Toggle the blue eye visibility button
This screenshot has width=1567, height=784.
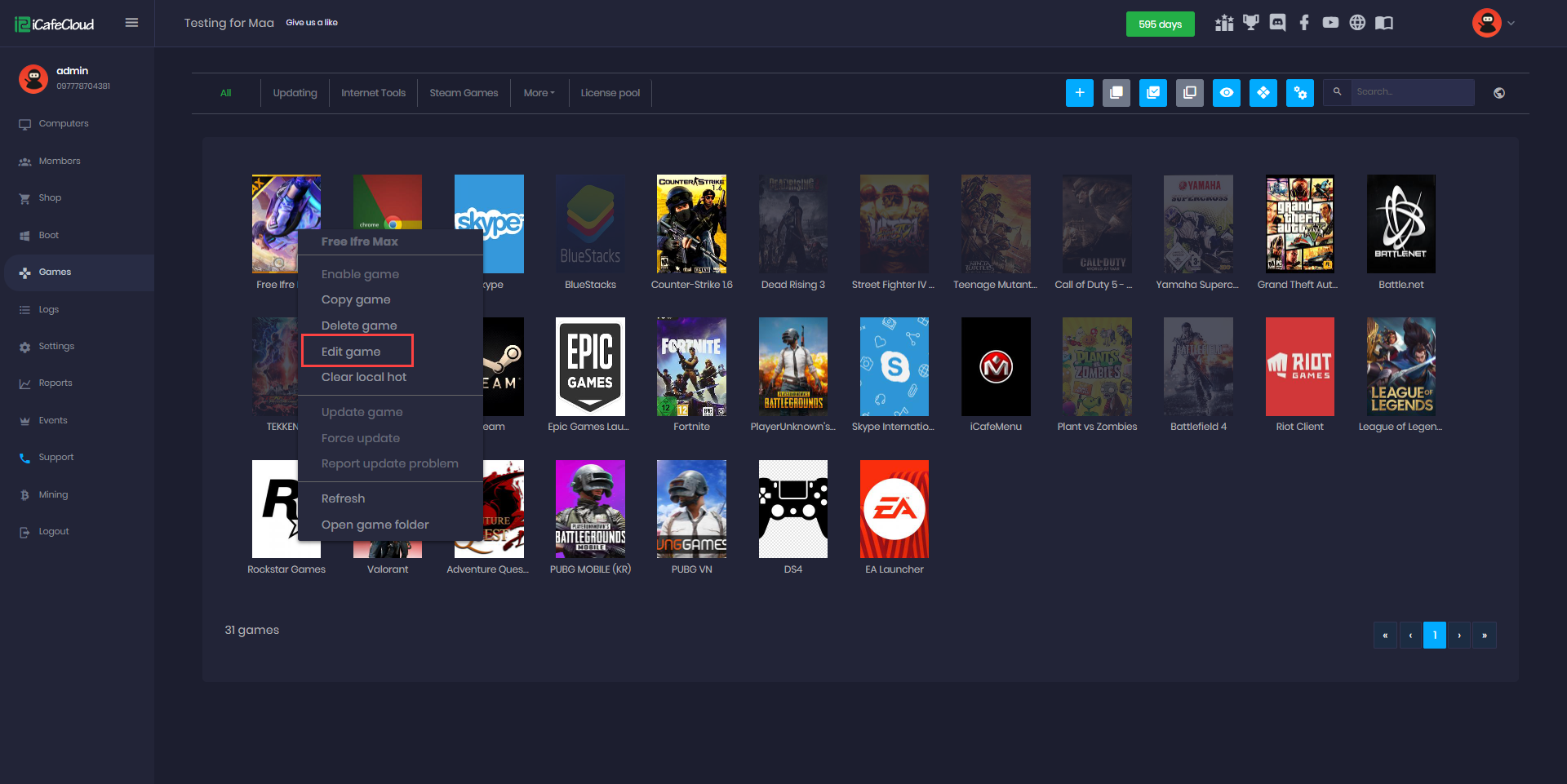coord(1226,93)
